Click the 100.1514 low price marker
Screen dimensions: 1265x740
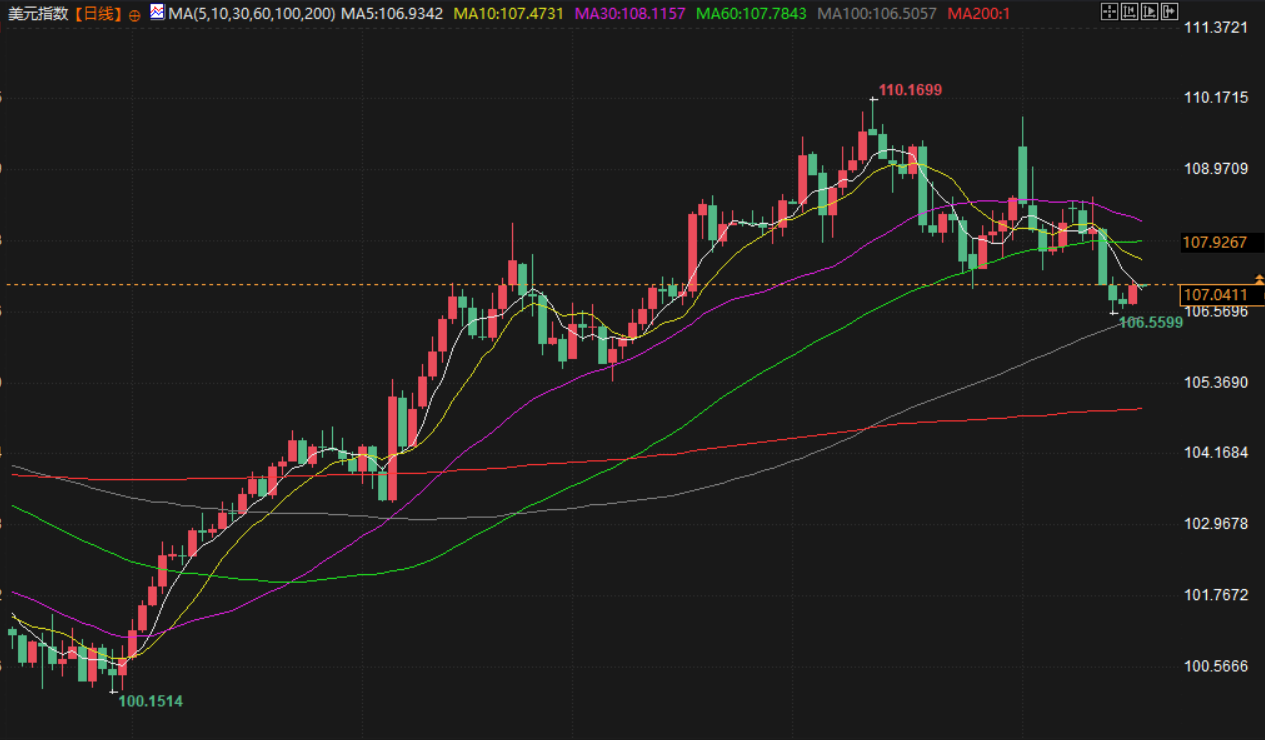(150, 701)
